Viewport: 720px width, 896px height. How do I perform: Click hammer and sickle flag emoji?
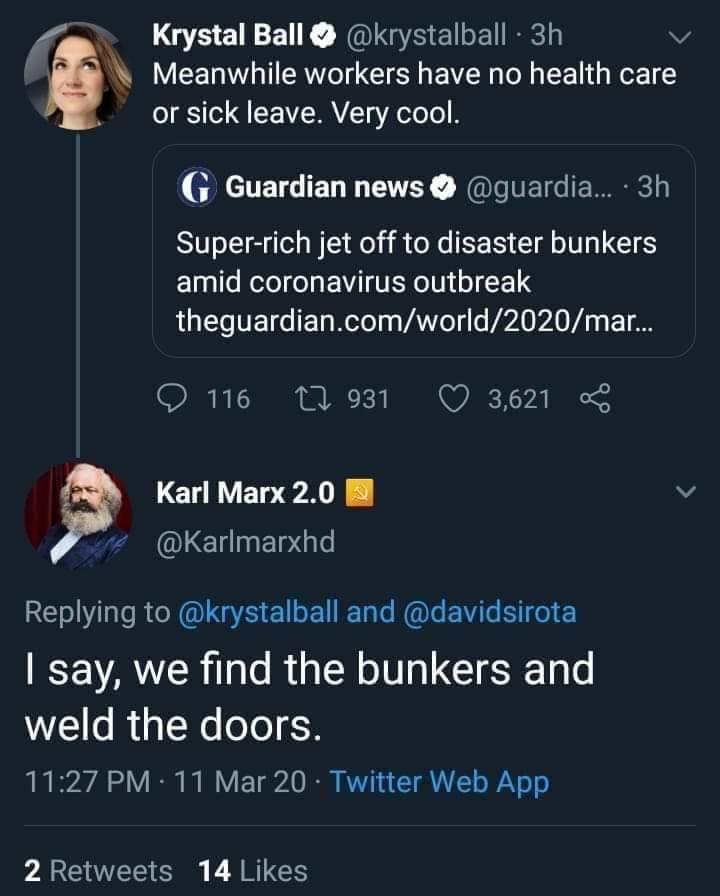point(357,494)
